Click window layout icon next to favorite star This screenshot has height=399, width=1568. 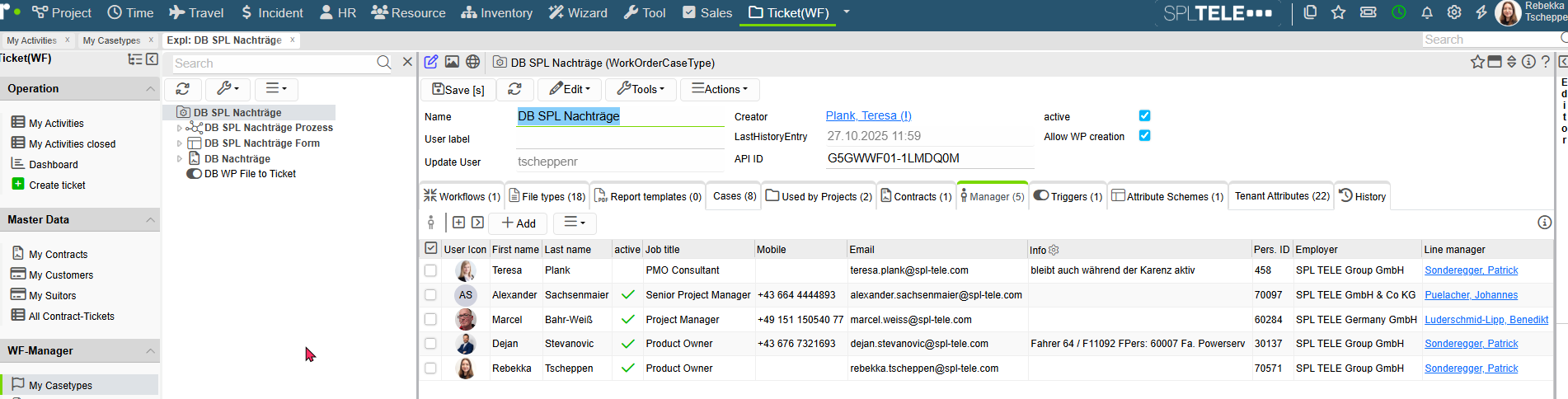pos(1495,62)
